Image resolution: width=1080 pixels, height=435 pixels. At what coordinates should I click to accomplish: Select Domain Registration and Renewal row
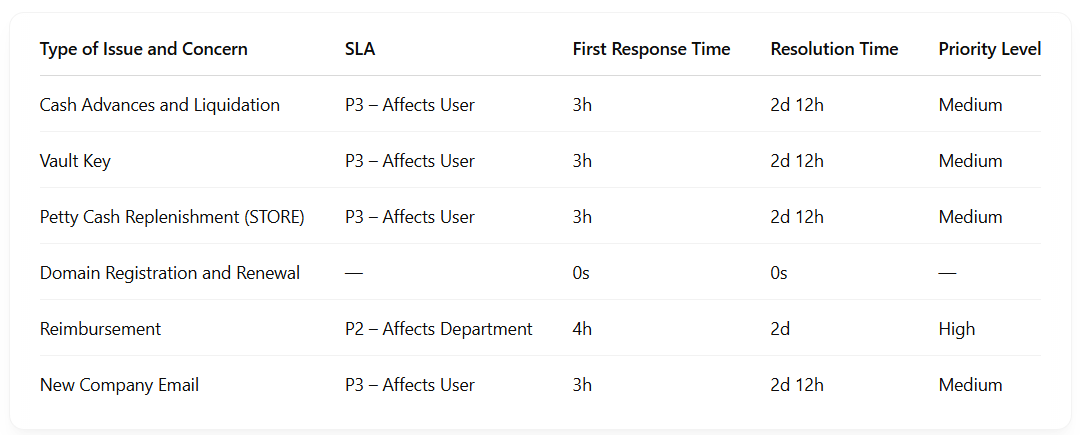click(170, 273)
